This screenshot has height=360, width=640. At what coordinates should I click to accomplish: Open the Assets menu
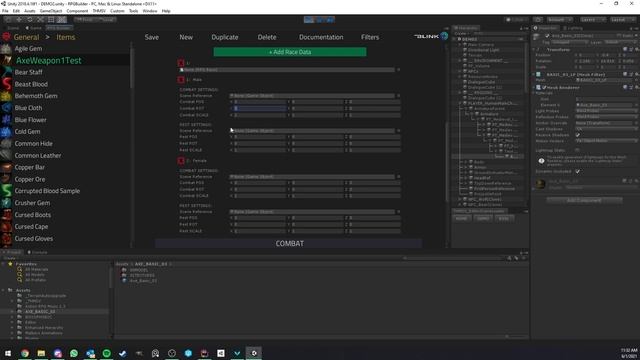(29, 11)
